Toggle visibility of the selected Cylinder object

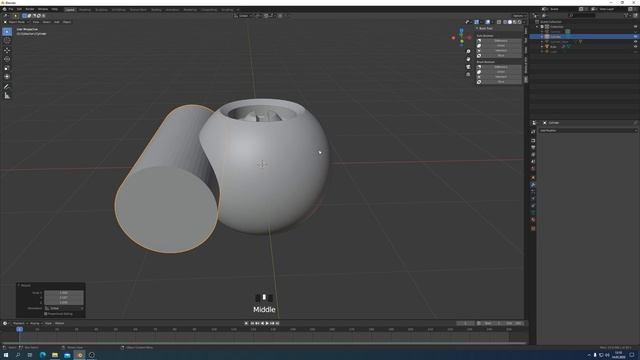point(635,36)
